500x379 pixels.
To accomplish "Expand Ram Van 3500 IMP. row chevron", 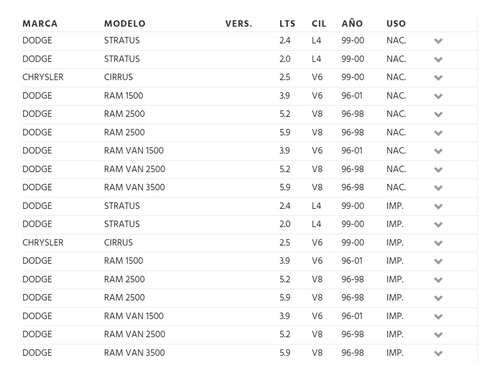I will point(438,353).
